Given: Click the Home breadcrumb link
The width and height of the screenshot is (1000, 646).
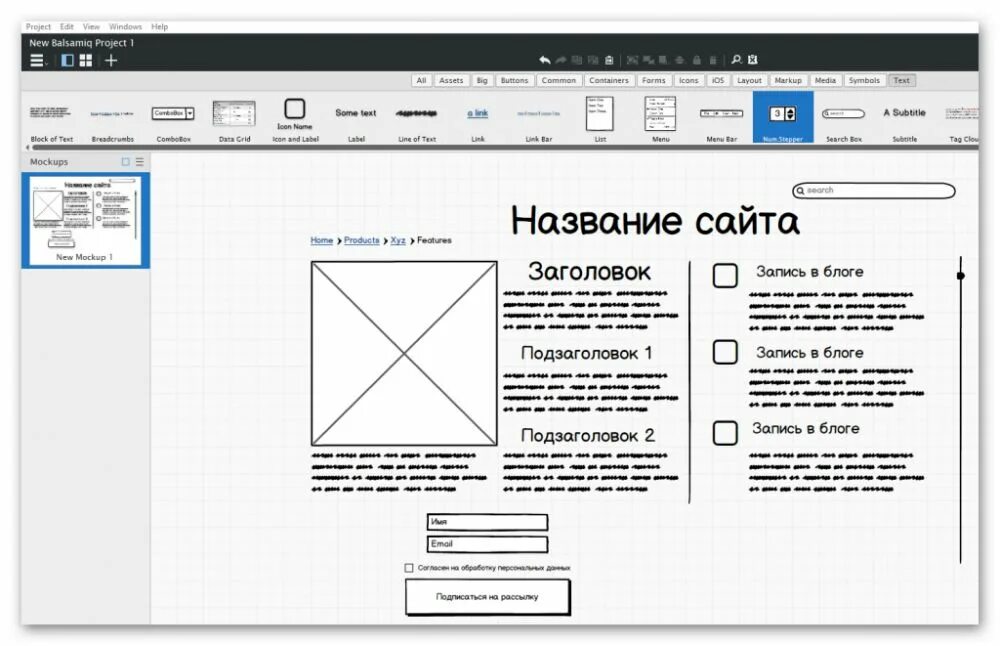Looking at the screenshot, I should (321, 240).
